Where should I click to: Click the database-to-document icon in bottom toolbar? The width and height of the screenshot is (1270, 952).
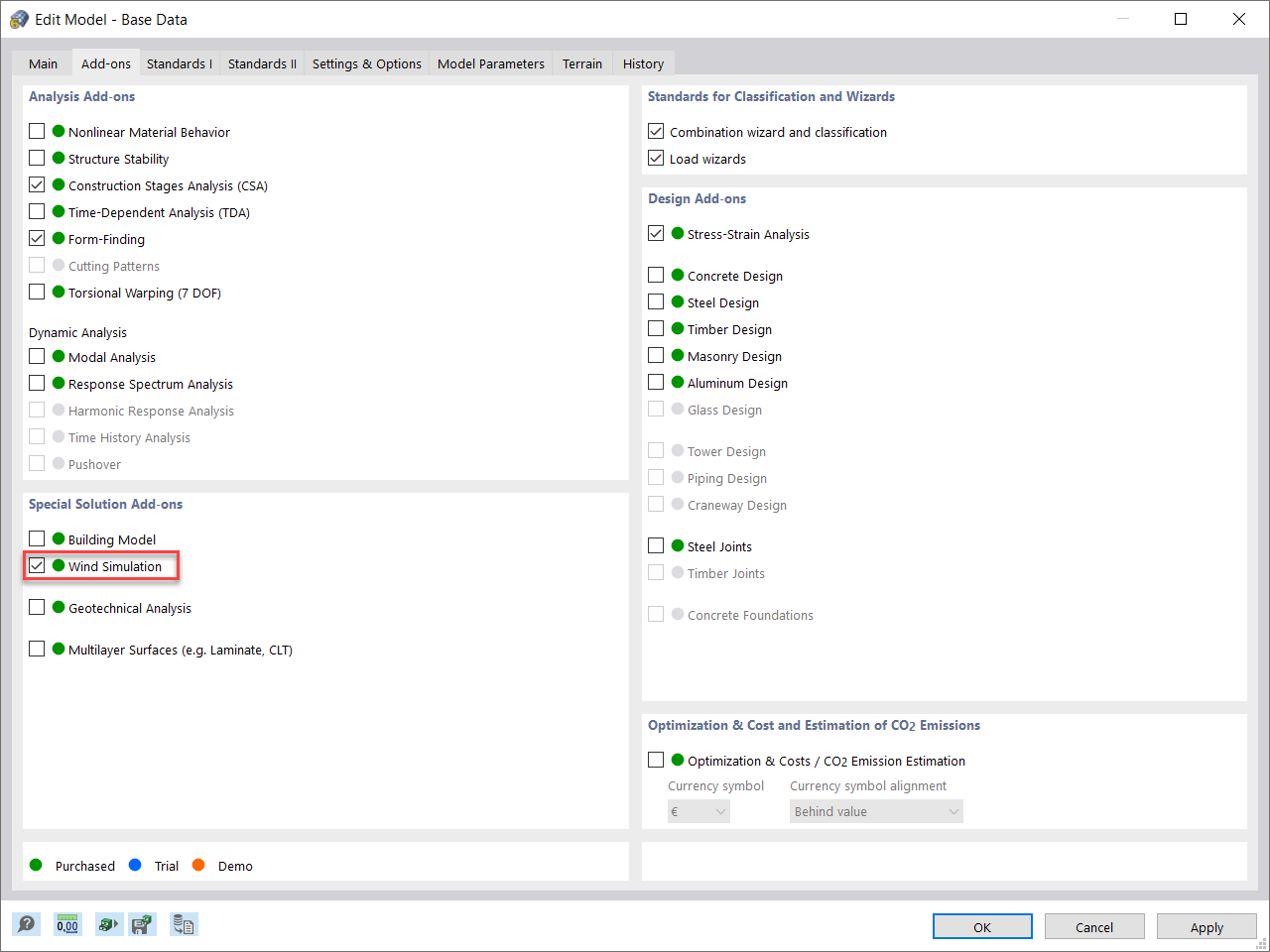183,923
